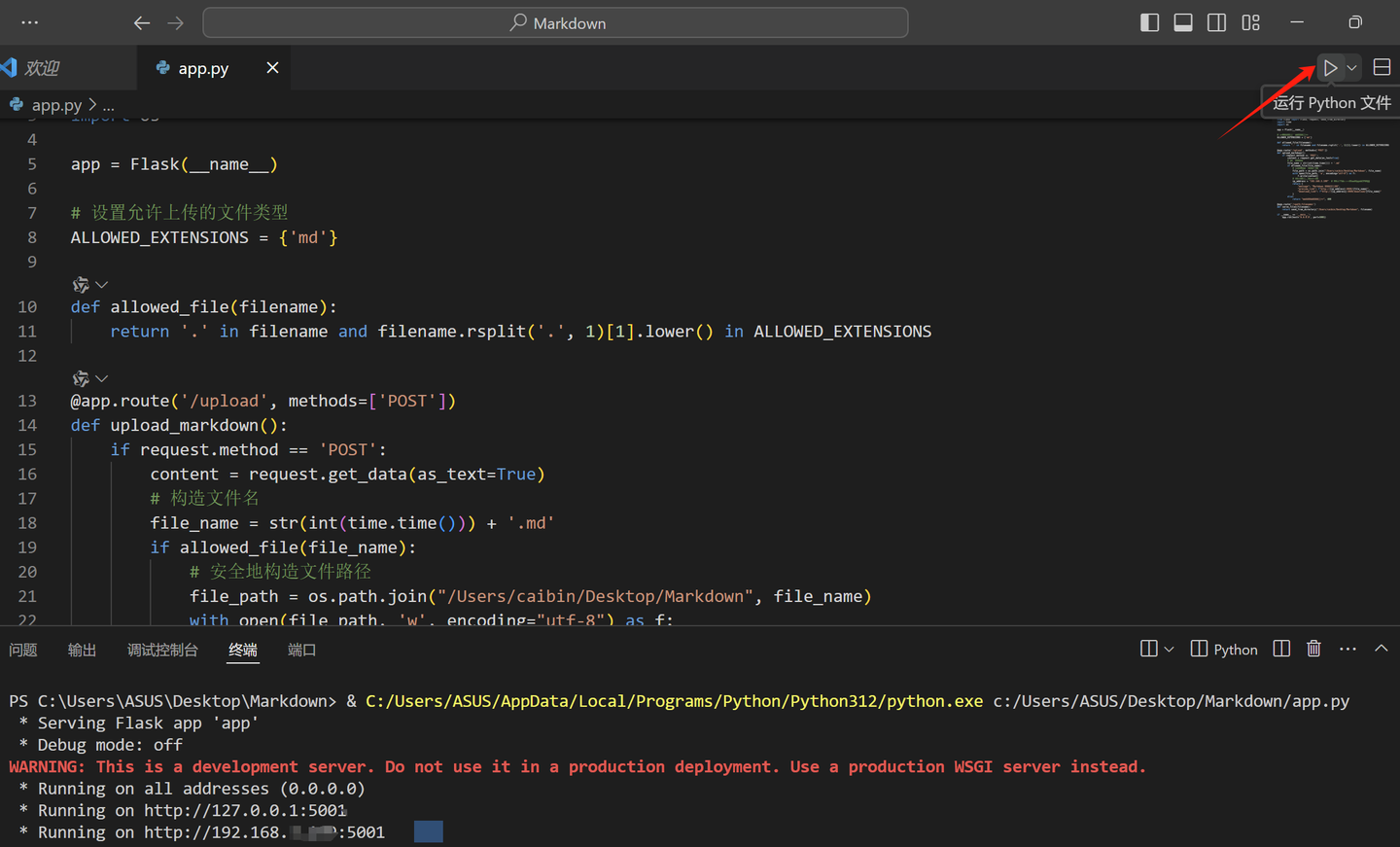Maximize the panel with the up chevron

pyautogui.click(x=1381, y=649)
